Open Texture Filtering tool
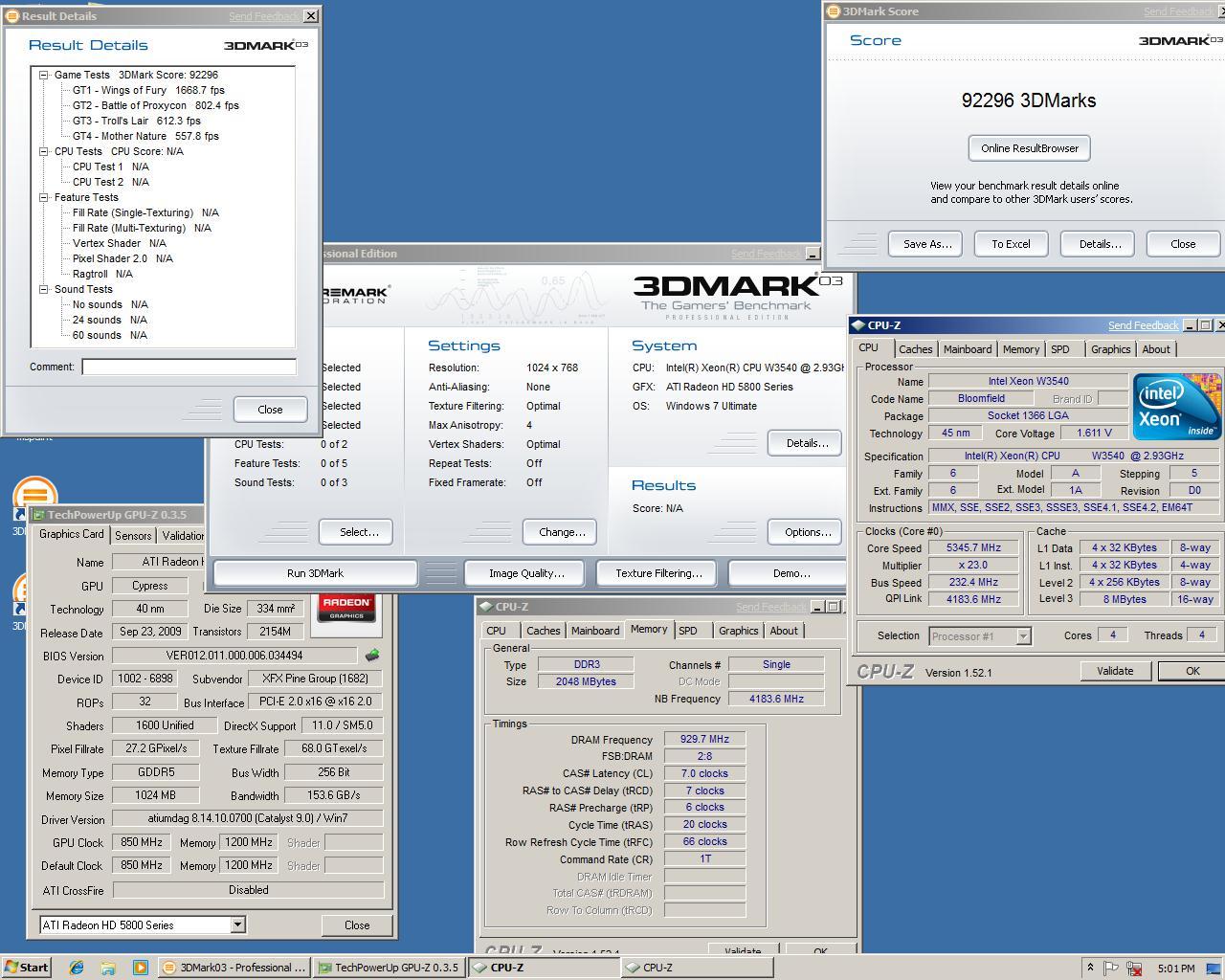 [658, 573]
